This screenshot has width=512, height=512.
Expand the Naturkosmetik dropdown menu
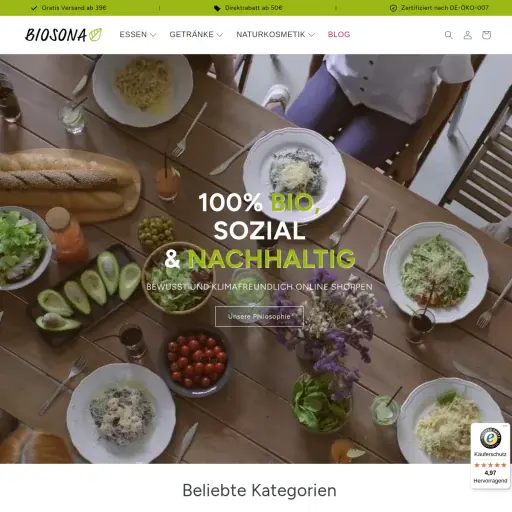click(x=275, y=34)
